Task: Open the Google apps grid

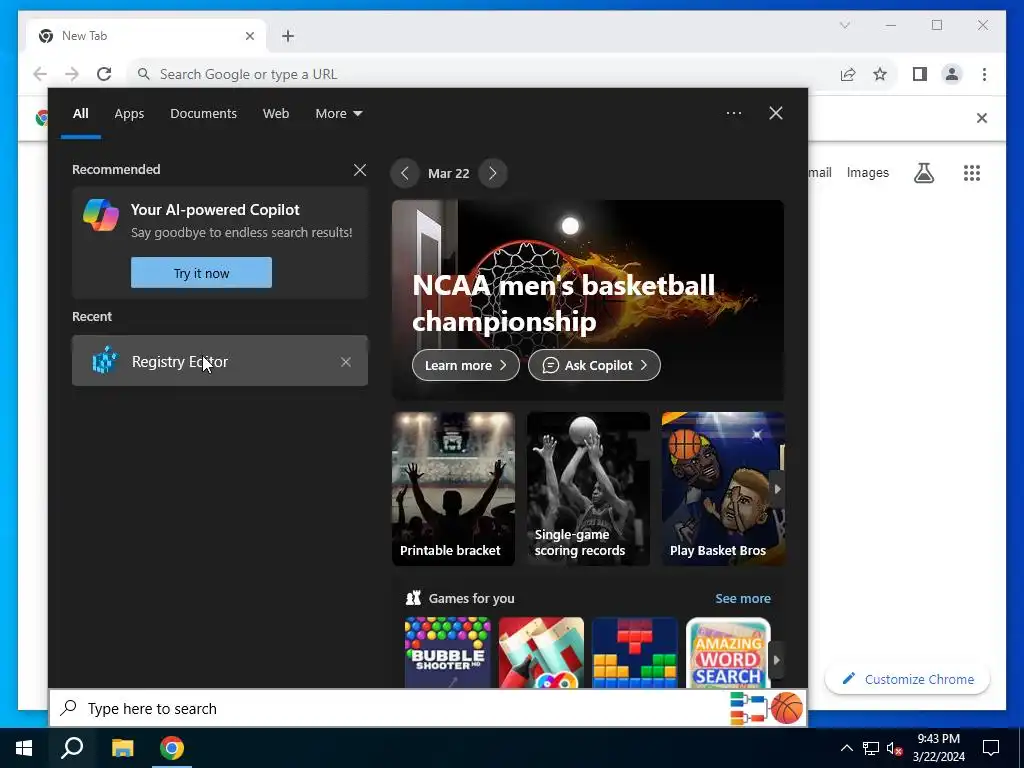Action: (972, 173)
